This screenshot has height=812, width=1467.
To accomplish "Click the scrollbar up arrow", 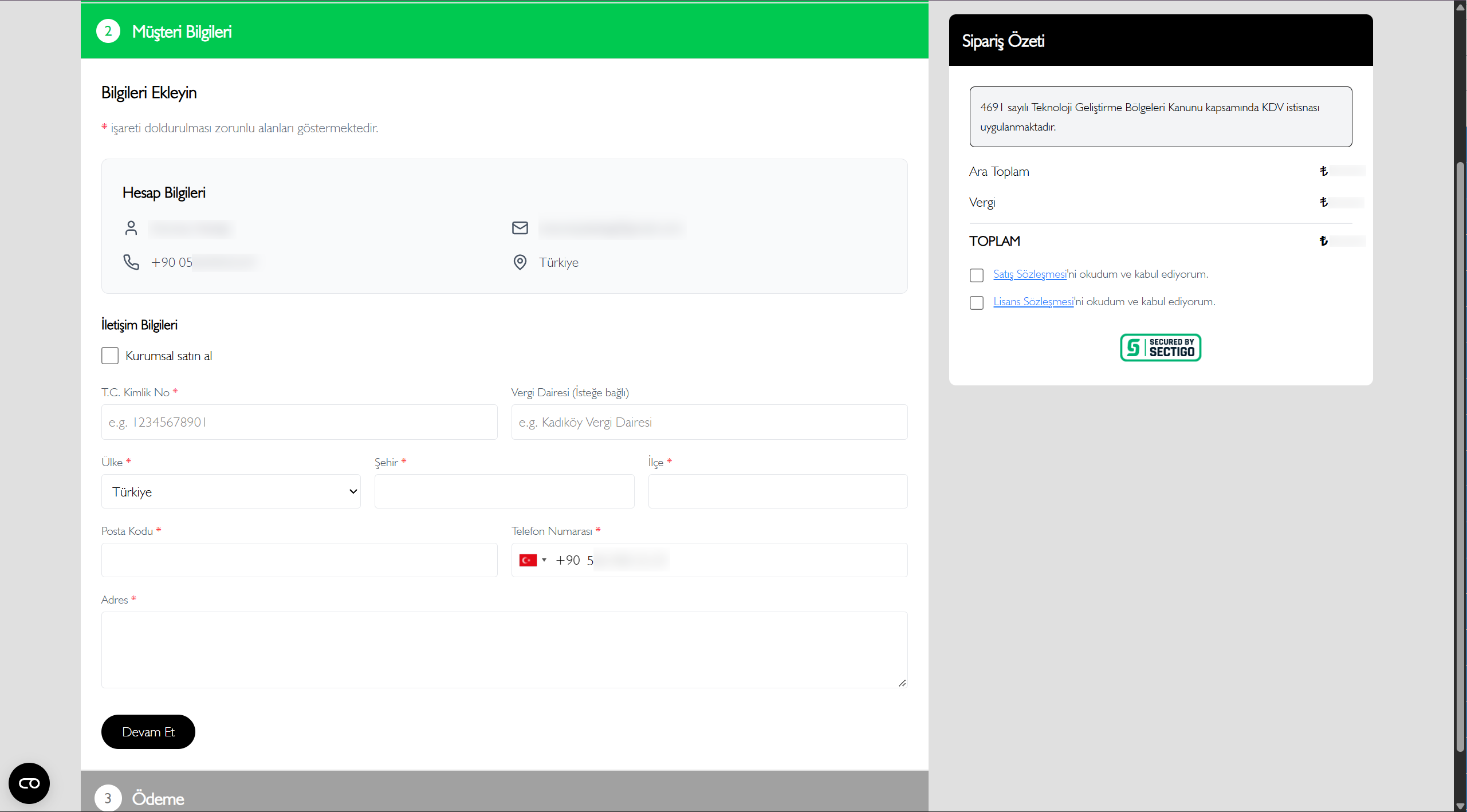I will point(1461,6).
